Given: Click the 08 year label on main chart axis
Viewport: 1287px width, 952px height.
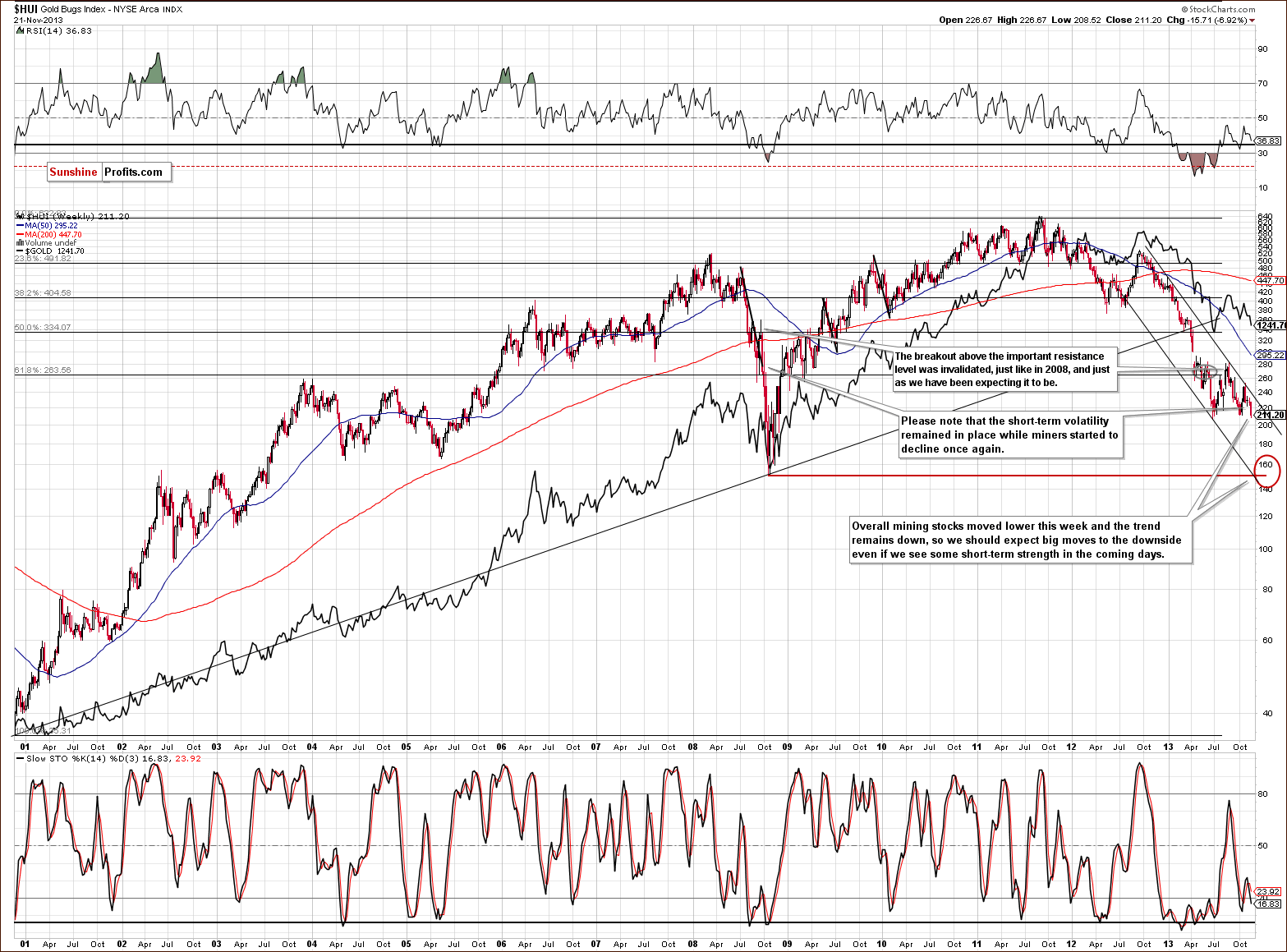Looking at the screenshot, I should pos(692,747).
